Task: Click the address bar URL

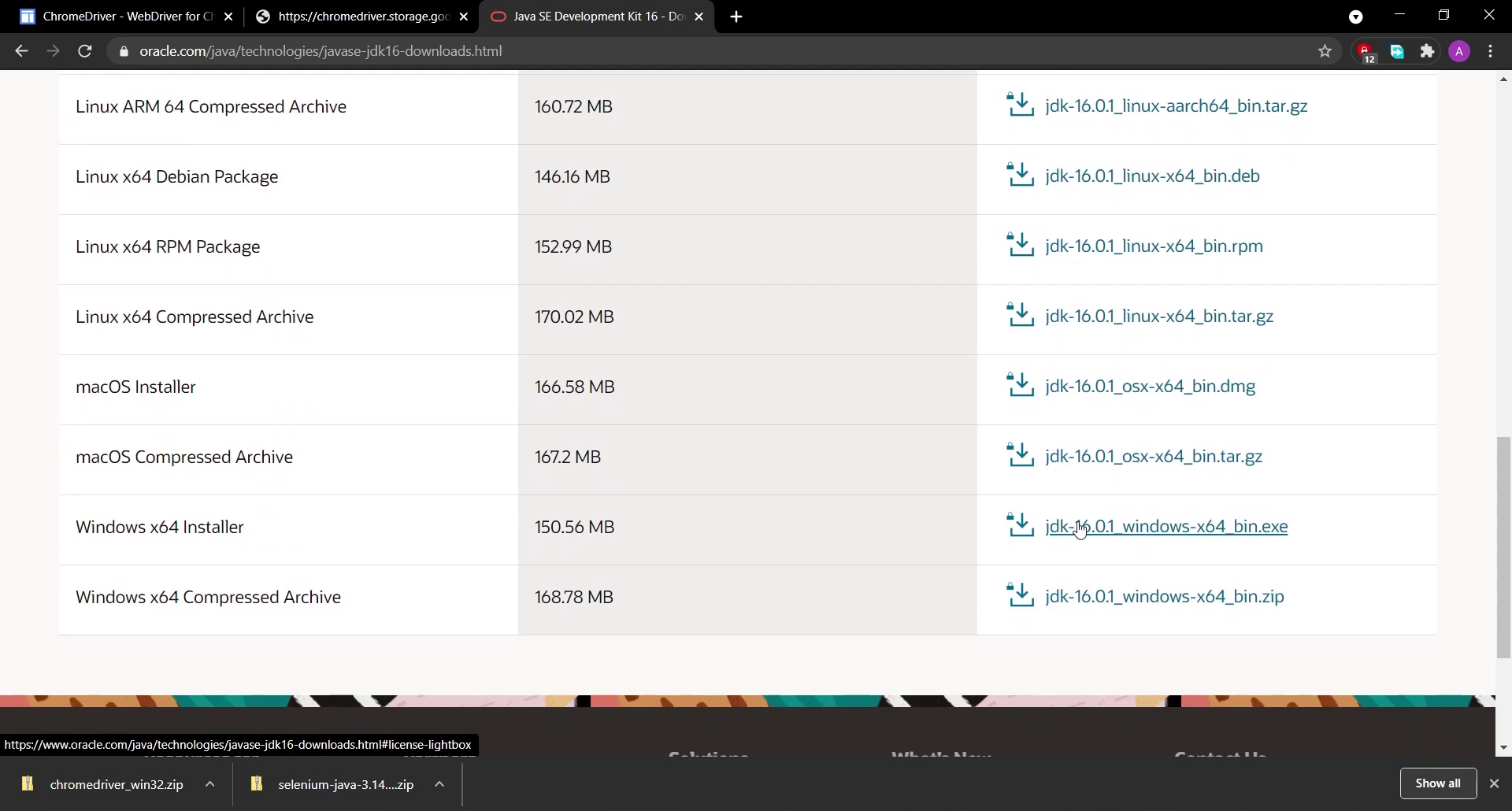Action: point(321,51)
